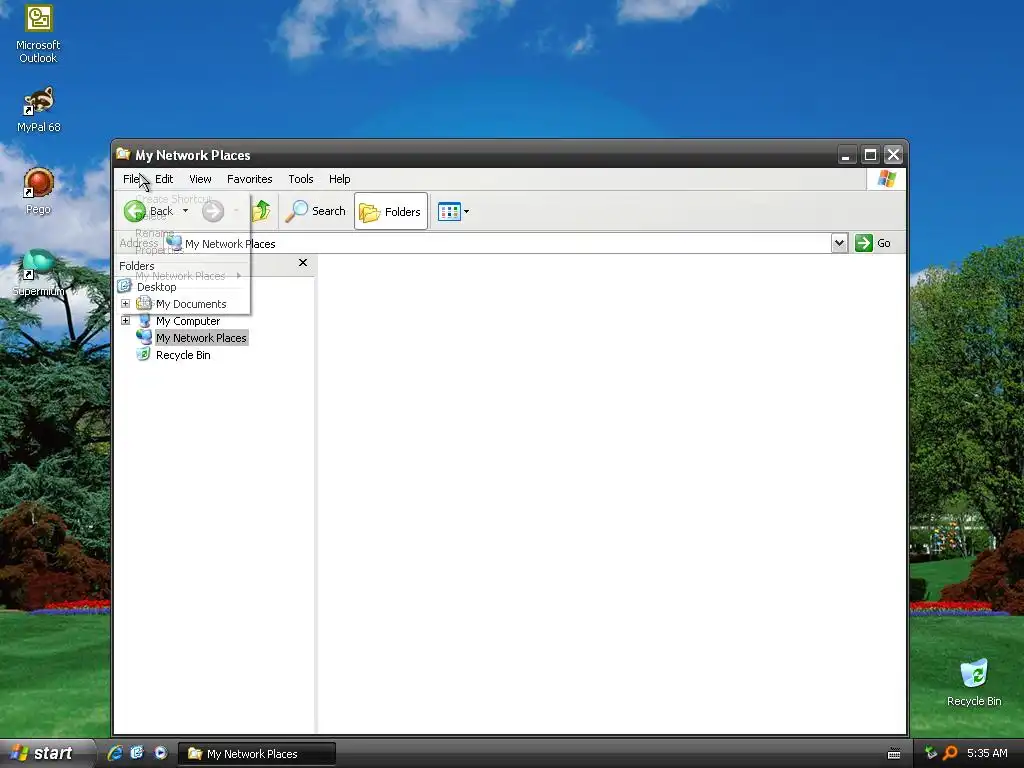Open the Views dropdown in the toolbar
Viewport: 1024px width, 768px height.
click(453, 212)
